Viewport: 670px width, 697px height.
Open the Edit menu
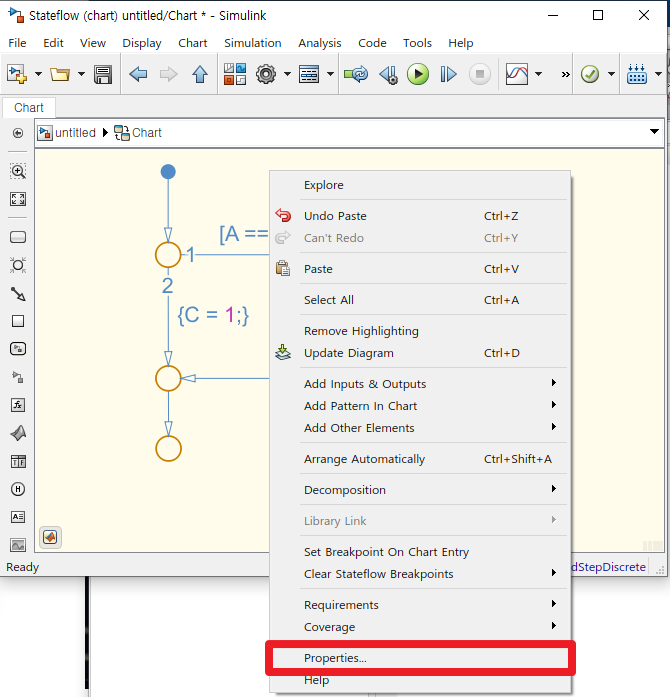[x=53, y=43]
